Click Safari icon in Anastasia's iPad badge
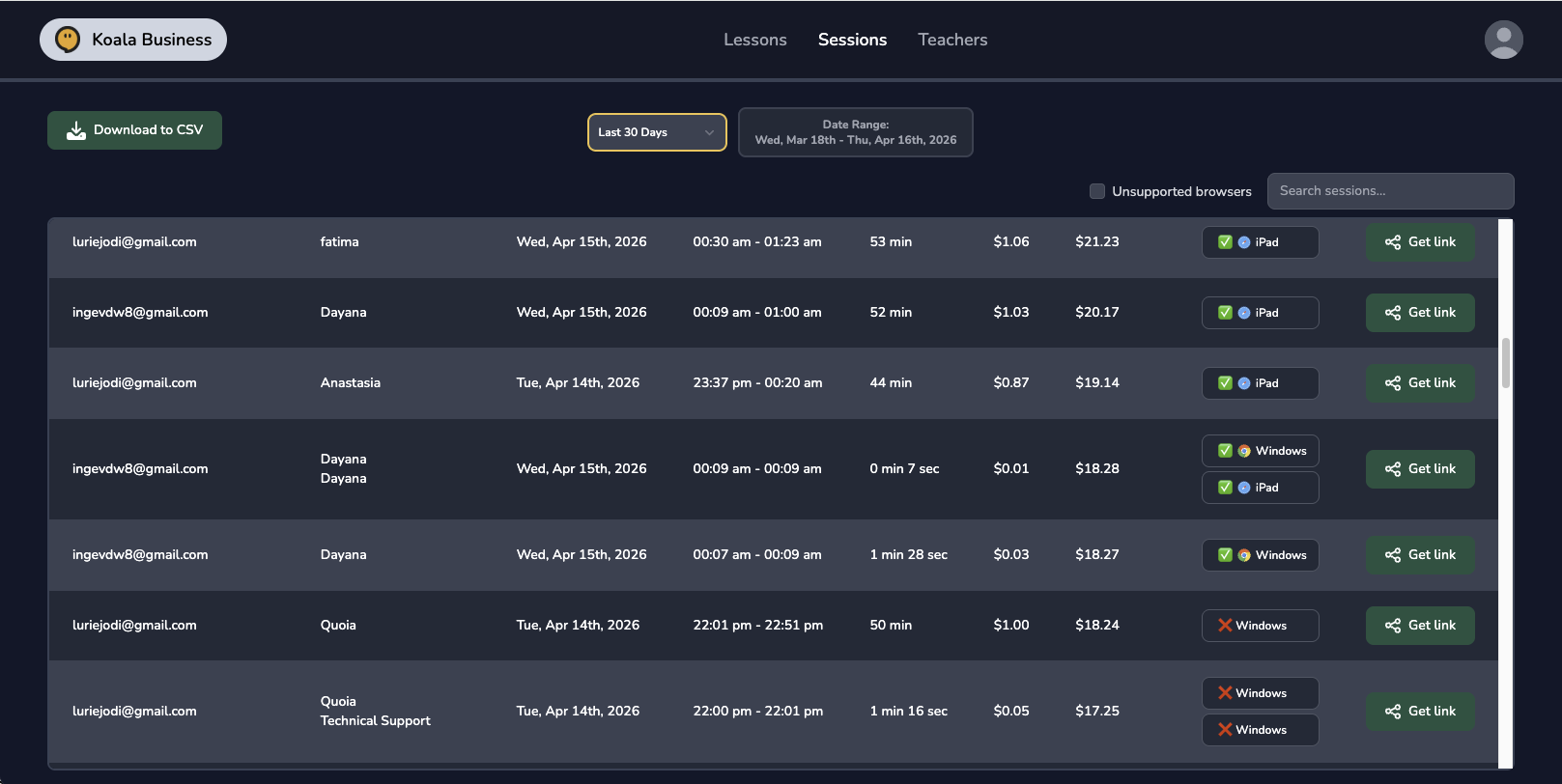1562x784 pixels. tap(1244, 383)
